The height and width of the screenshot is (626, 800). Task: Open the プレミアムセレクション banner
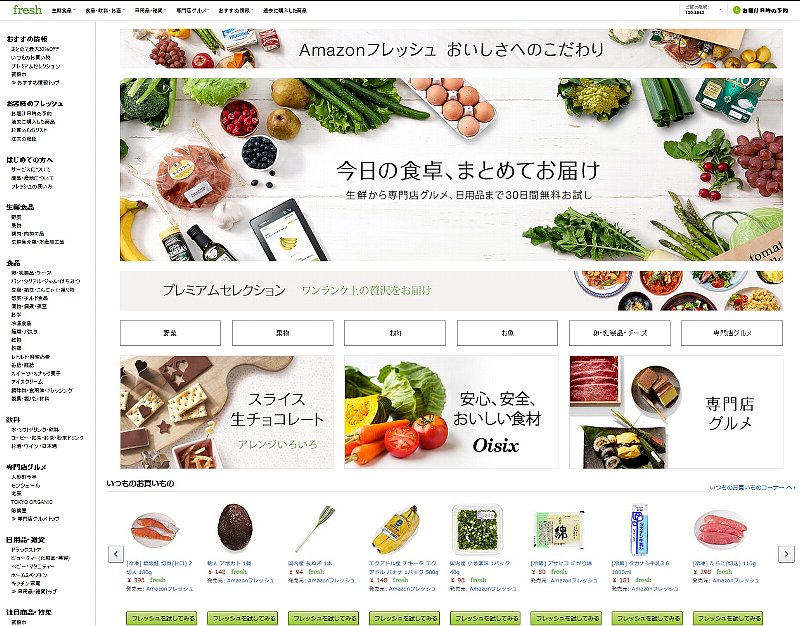click(451, 290)
